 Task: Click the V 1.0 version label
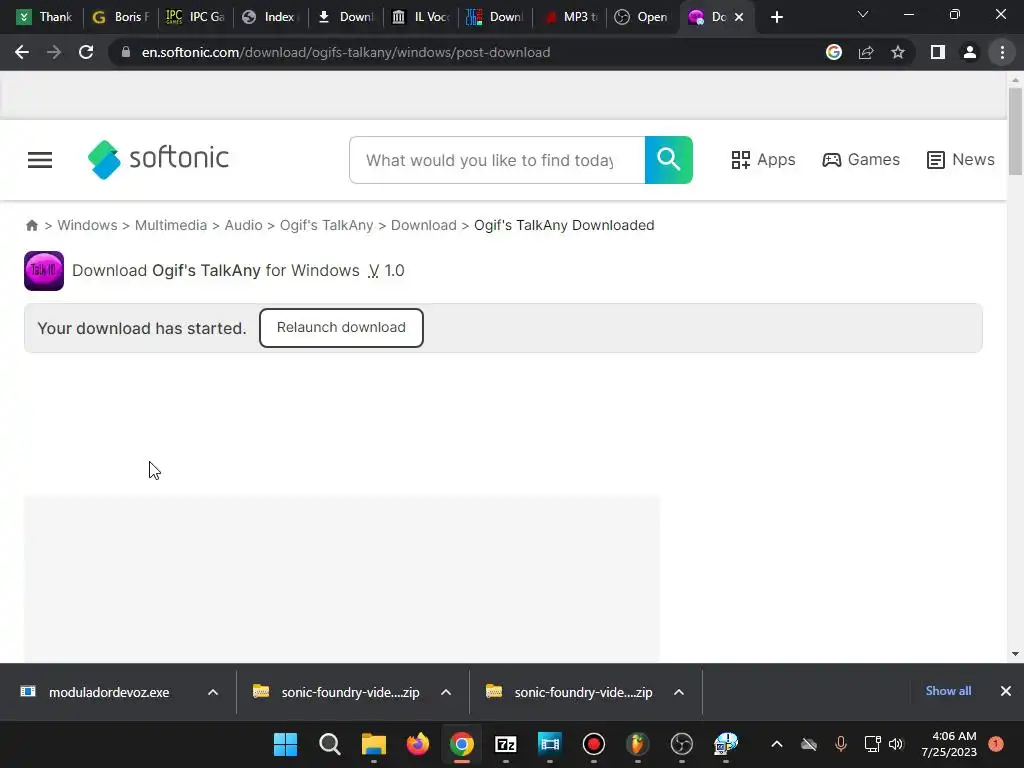click(x=386, y=270)
